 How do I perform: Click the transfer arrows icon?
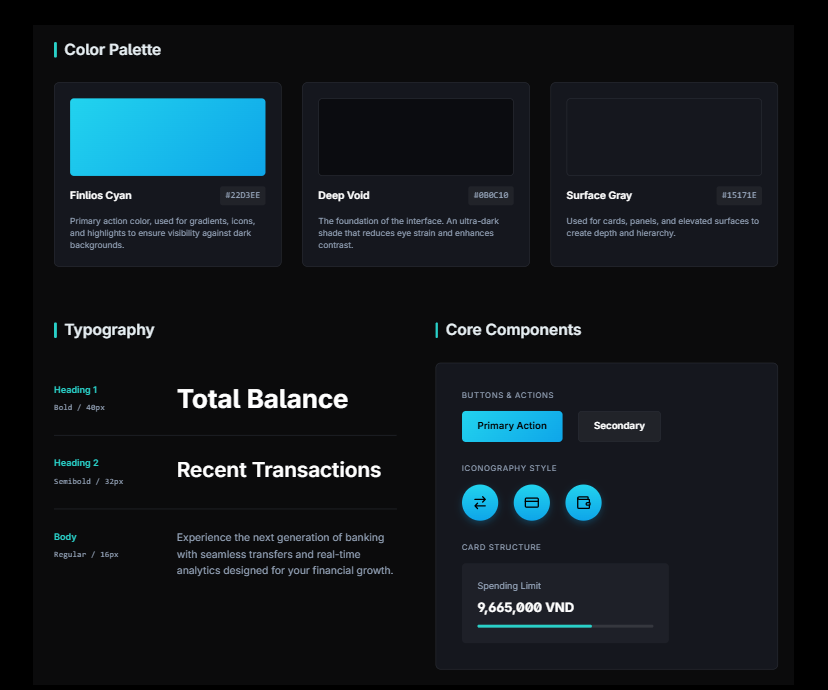point(480,502)
